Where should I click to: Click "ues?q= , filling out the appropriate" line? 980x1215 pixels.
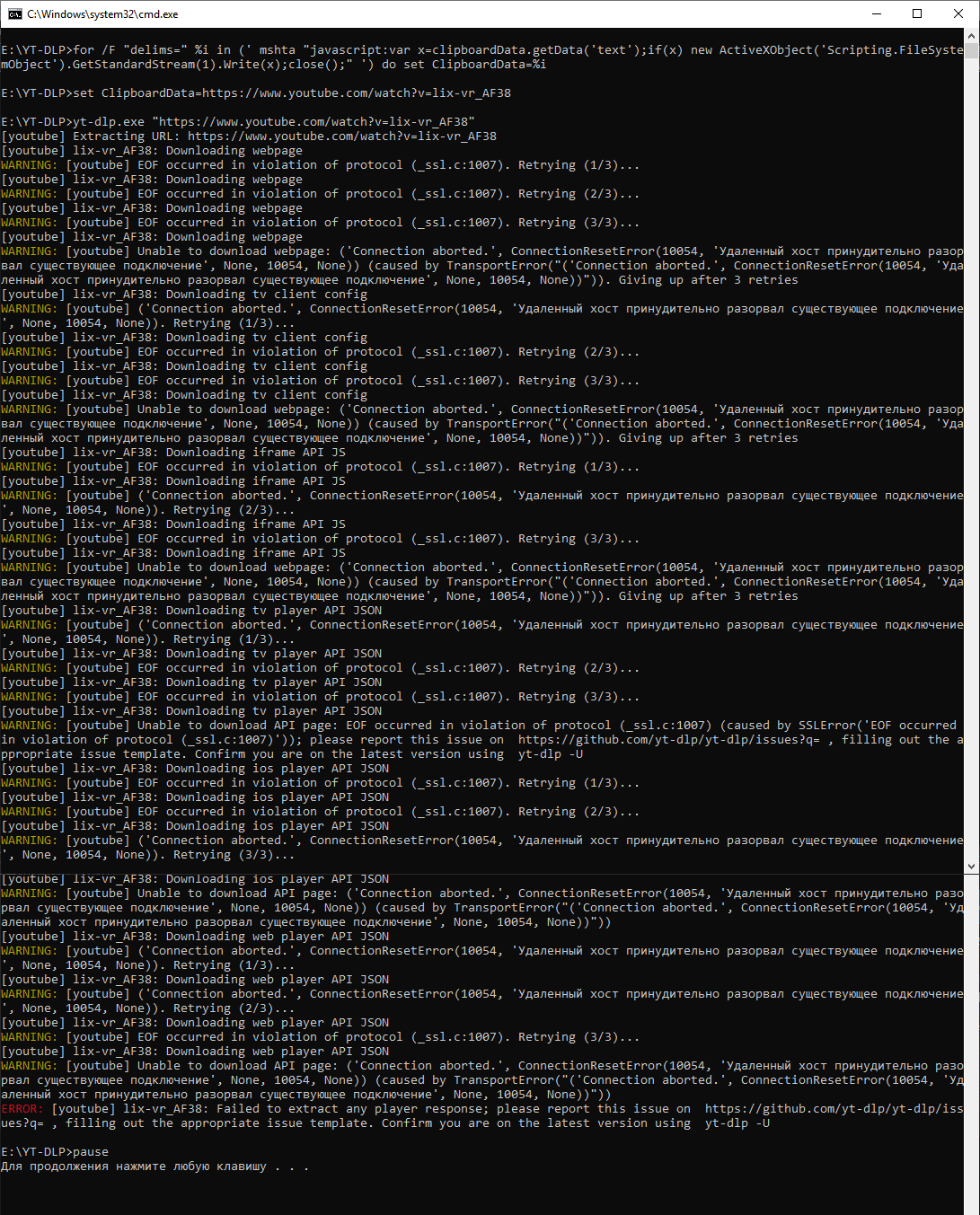pos(385,1123)
